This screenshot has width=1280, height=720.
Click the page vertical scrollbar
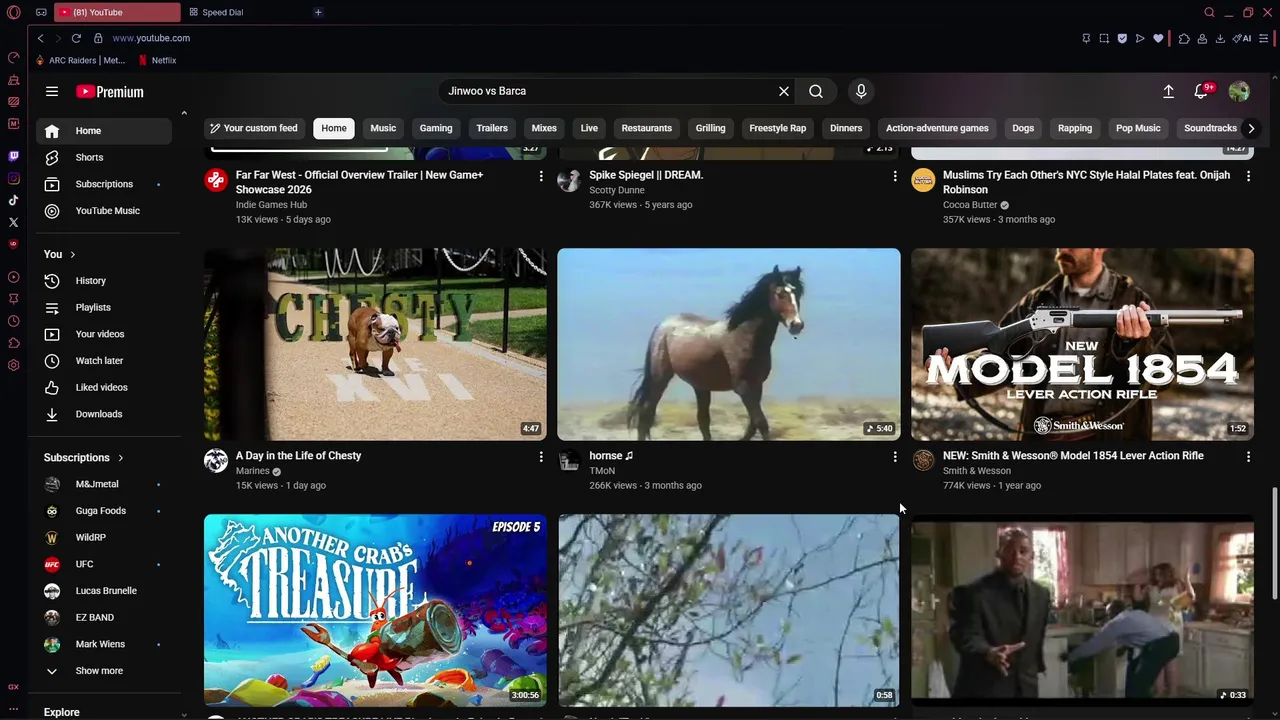coord(1274,543)
